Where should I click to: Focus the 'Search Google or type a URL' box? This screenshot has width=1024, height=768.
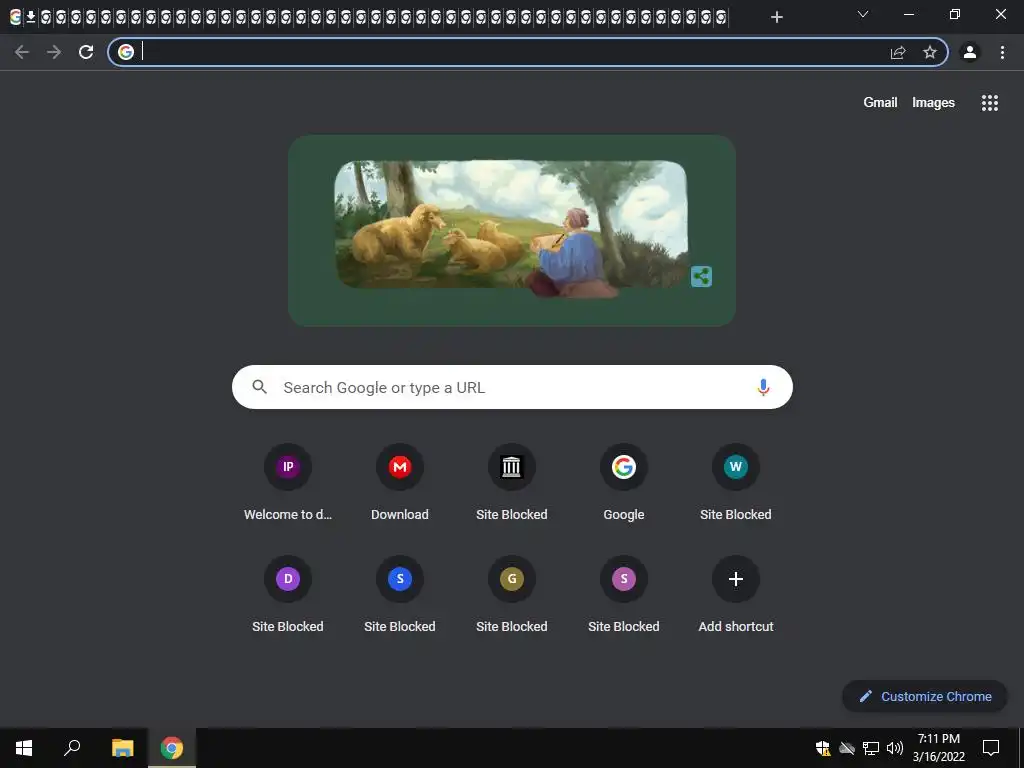512,387
